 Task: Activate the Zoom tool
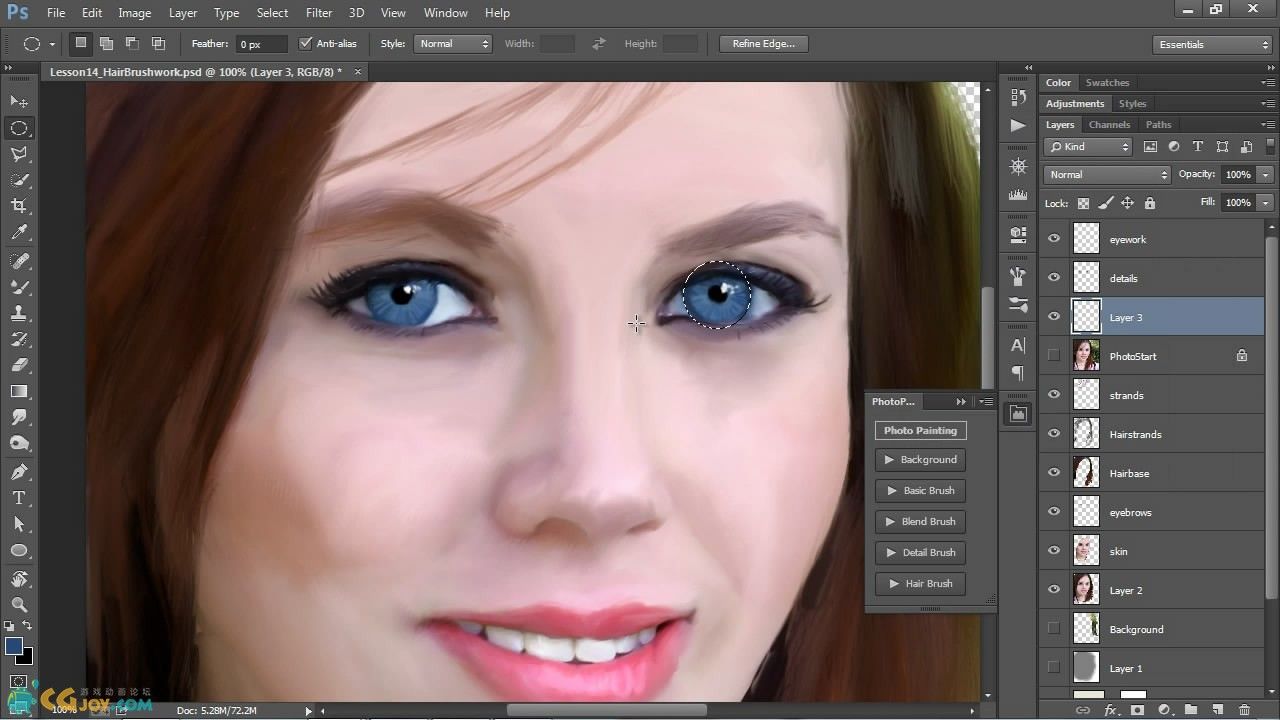point(19,604)
